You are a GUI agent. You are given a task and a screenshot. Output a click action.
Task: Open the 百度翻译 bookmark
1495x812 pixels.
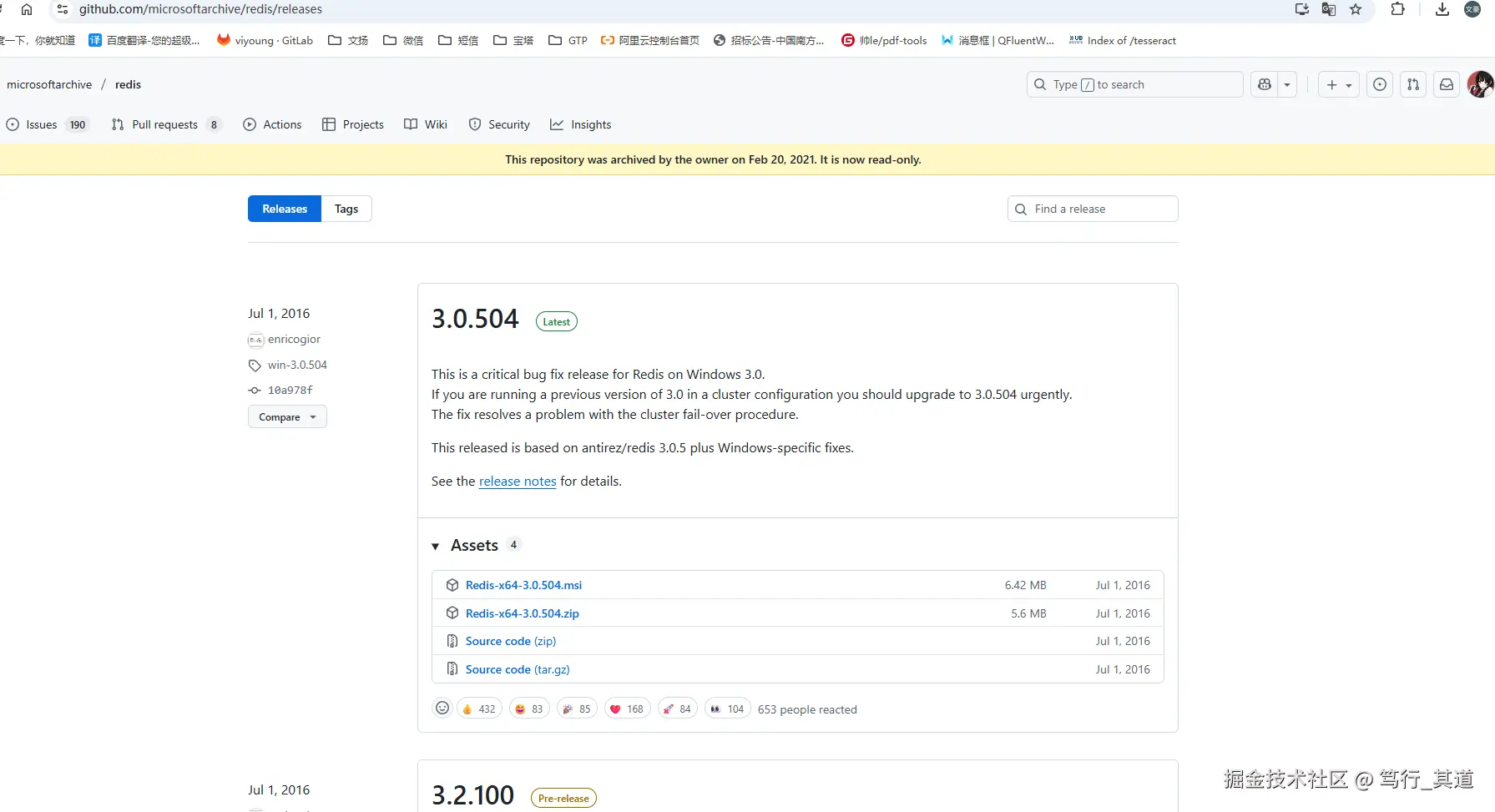(x=144, y=40)
